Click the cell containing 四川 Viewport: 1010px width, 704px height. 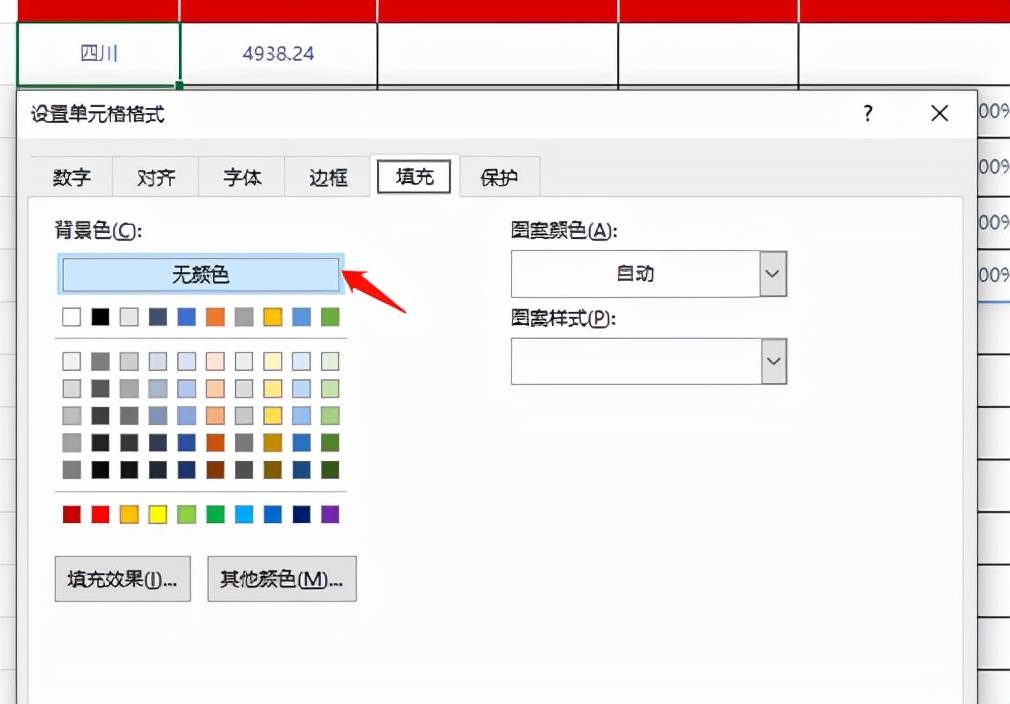pos(97,53)
